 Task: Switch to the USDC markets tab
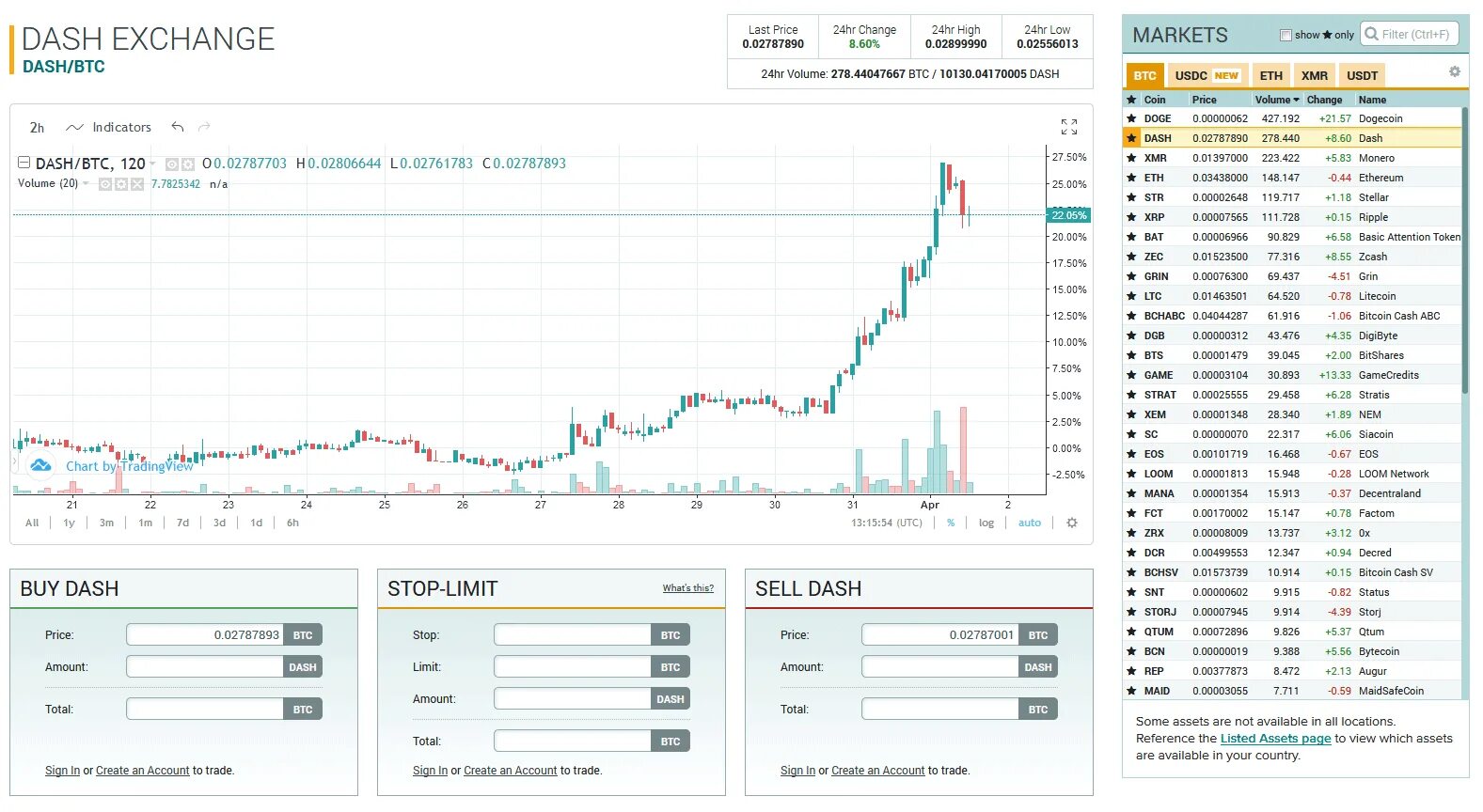(x=1207, y=75)
